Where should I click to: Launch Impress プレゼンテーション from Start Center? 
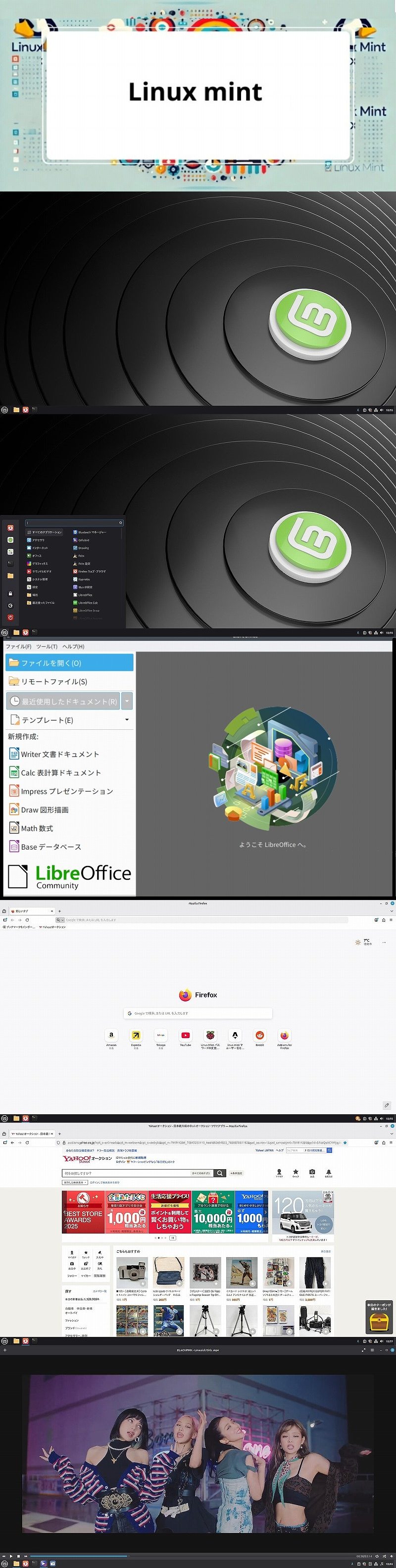point(66,791)
